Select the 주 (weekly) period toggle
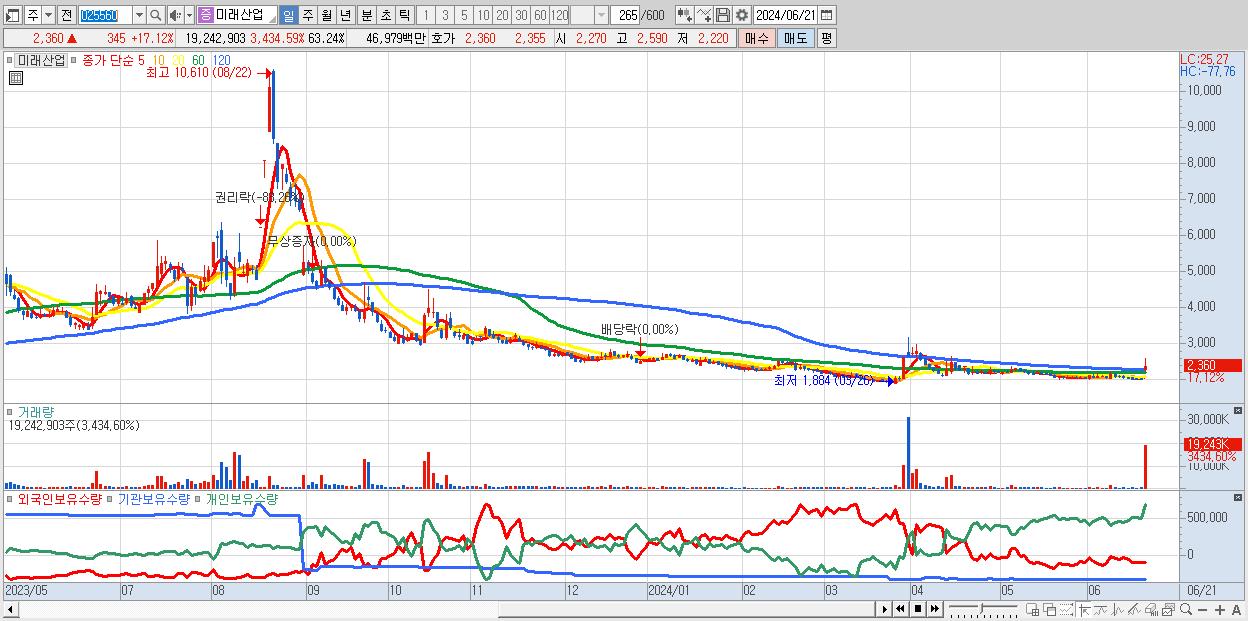This screenshot has height=621, width=1248. click(x=307, y=15)
